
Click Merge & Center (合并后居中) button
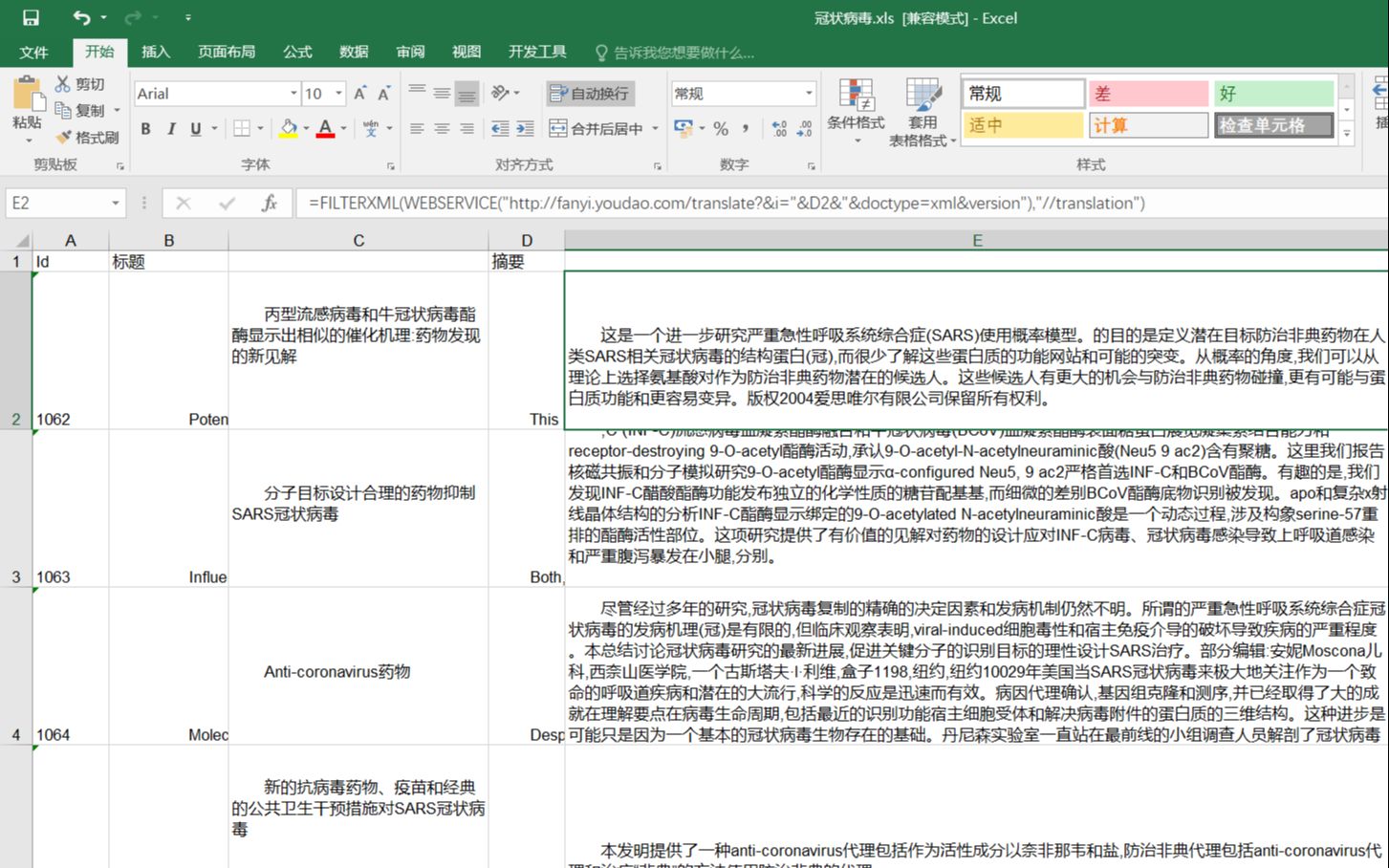pos(597,128)
